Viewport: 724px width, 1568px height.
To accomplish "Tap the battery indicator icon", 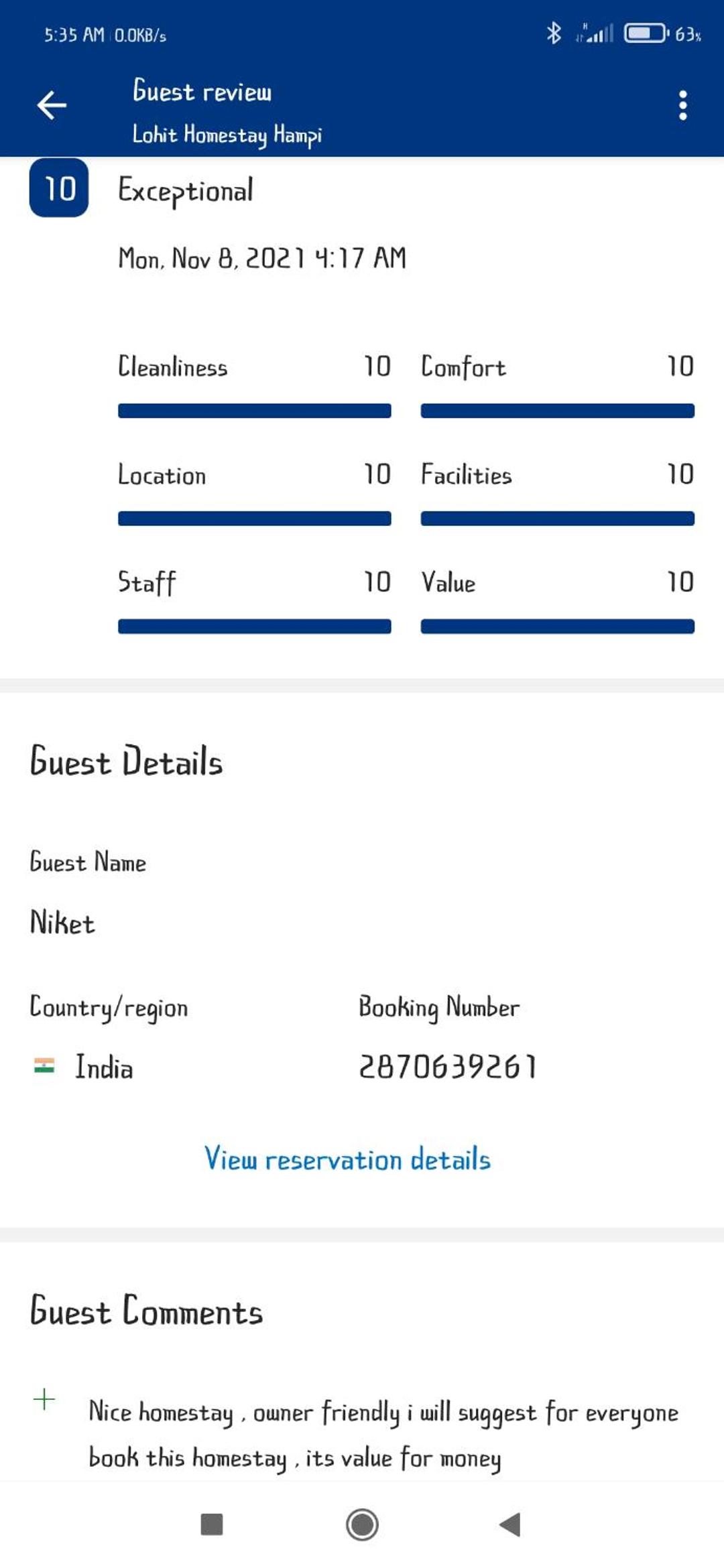I will [646, 33].
